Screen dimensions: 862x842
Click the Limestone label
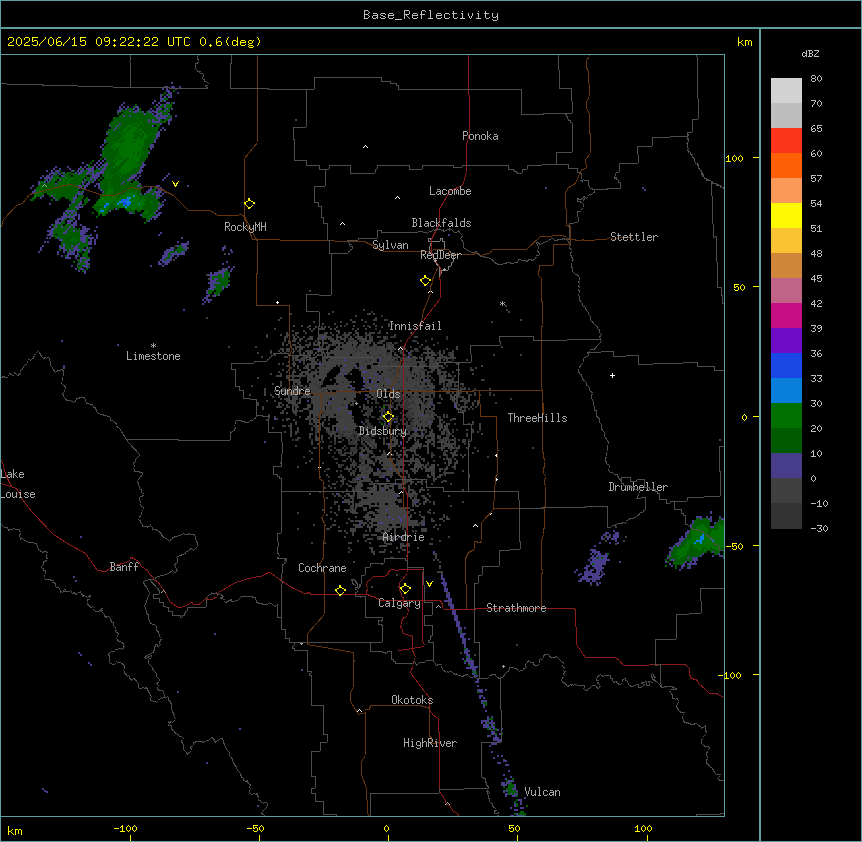[153, 356]
